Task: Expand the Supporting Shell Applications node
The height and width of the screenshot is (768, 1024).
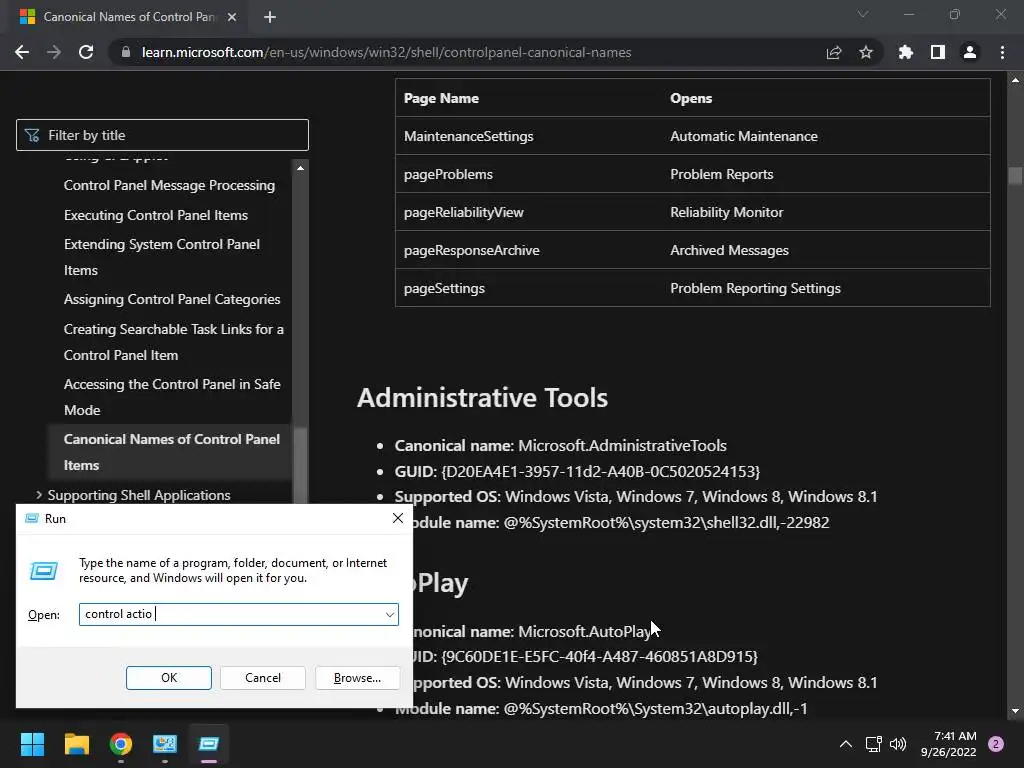Action: pyautogui.click(x=39, y=495)
